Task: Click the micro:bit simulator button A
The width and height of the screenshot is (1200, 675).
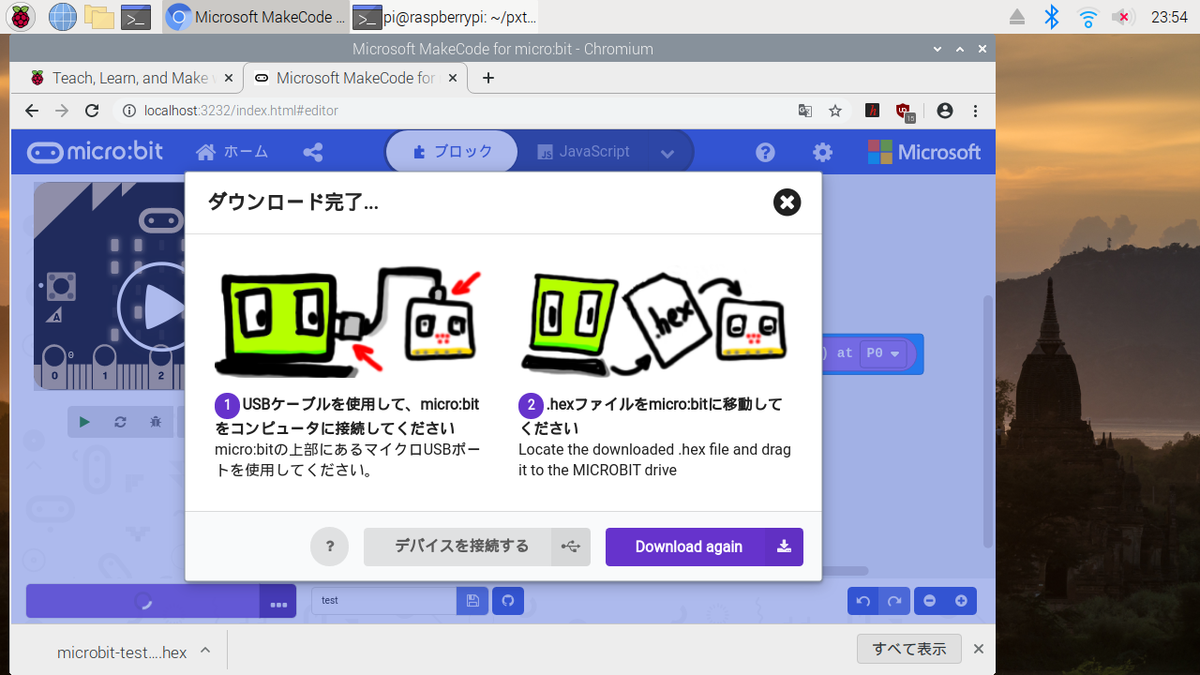Action: (62, 287)
